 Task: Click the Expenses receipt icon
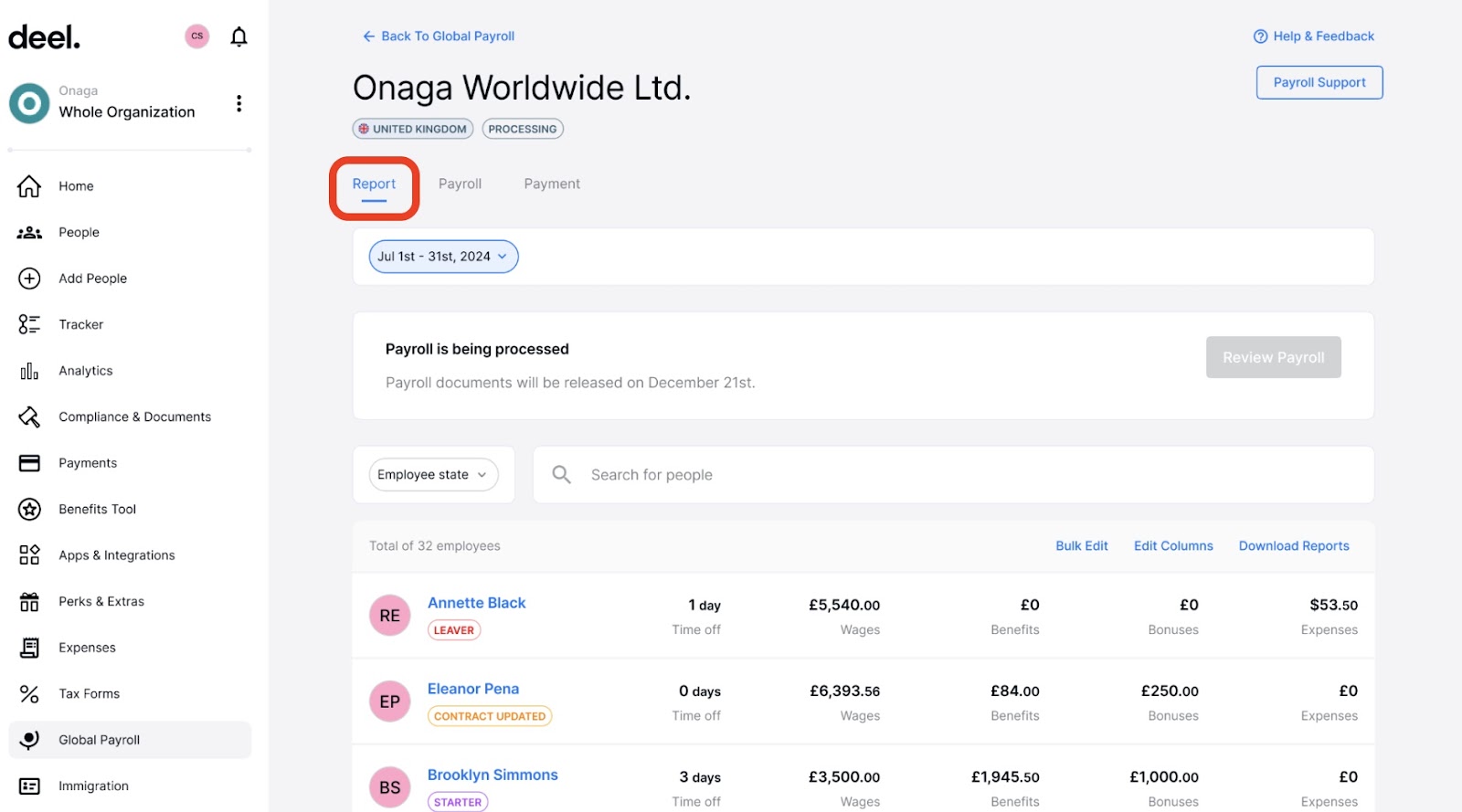(29, 648)
